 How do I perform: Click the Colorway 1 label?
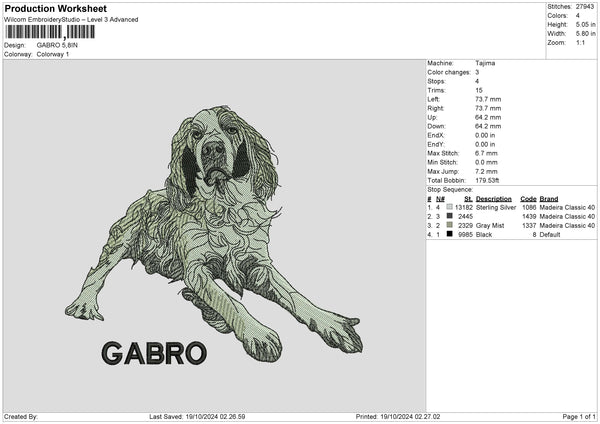click(x=54, y=54)
